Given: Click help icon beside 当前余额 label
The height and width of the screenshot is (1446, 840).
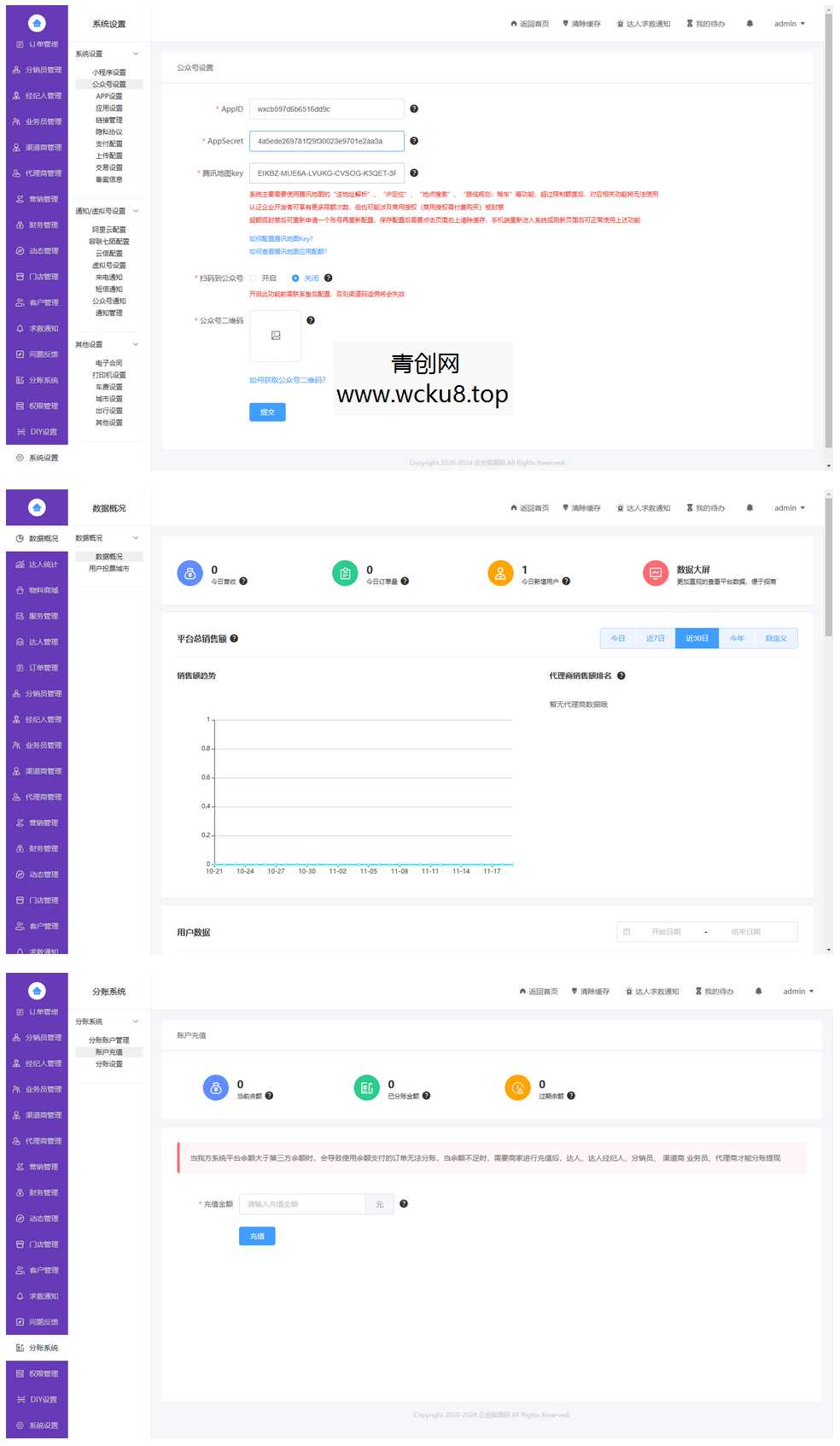Looking at the screenshot, I should [x=269, y=1096].
